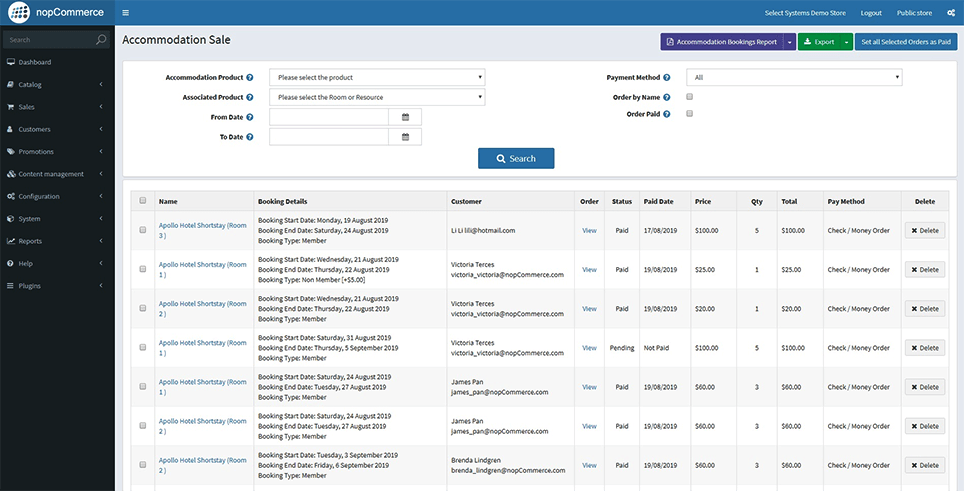Viewport: 964px width, 491px height.
Task: Select the Li Li booking row checkbox
Action: [x=143, y=230]
